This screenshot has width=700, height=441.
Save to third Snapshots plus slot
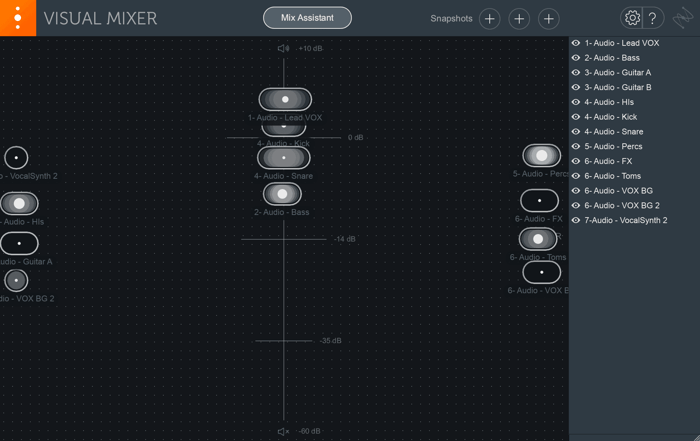[549, 19]
